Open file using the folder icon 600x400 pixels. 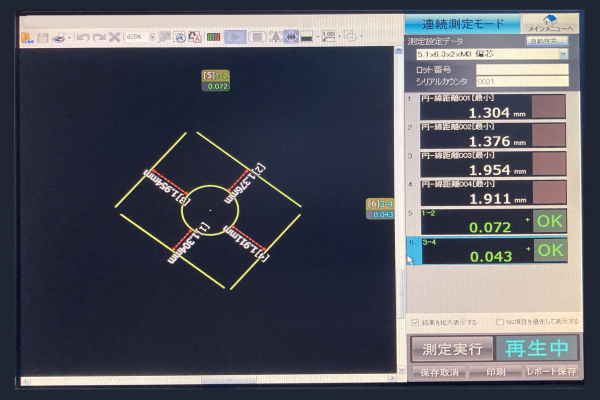pos(27,38)
